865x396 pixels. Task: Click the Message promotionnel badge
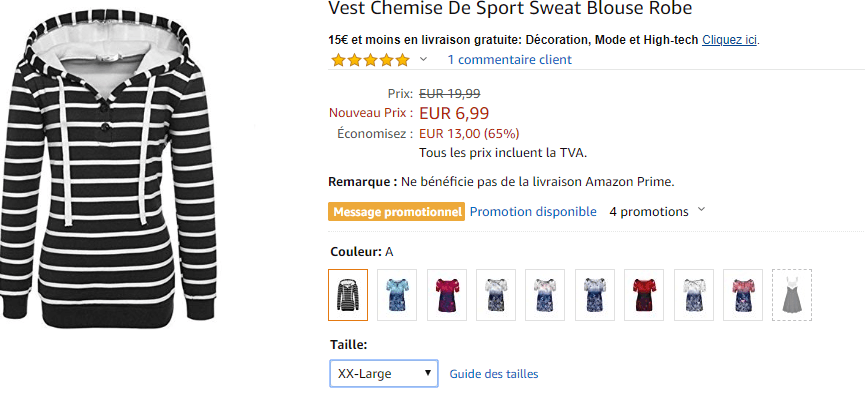pos(396,212)
